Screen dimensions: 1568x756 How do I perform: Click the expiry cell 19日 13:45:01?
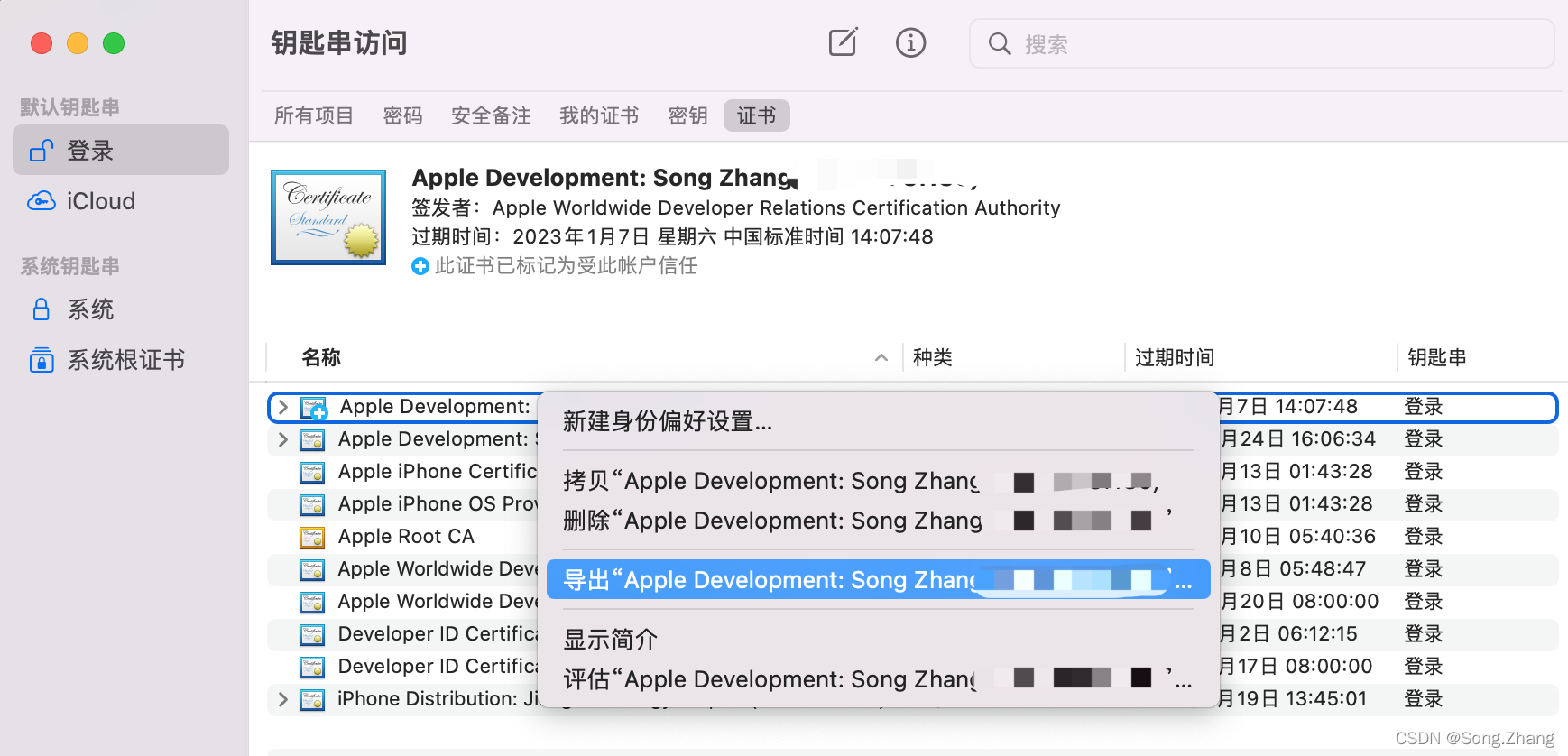pyautogui.click(x=1293, y=699)
